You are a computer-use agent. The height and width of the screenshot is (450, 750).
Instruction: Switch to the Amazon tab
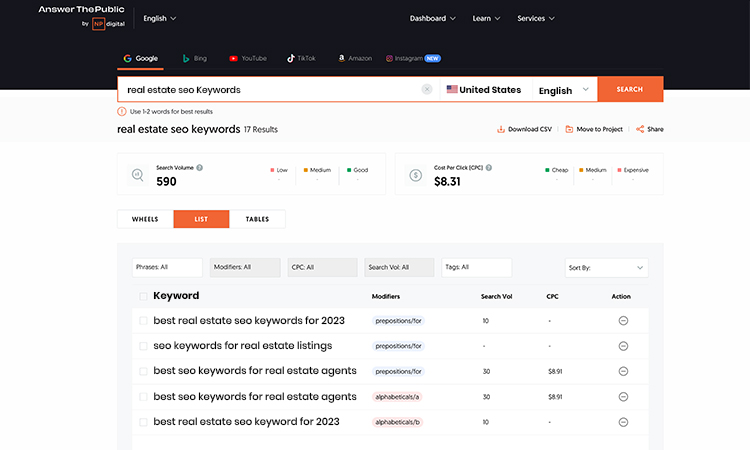pyautogui.click(x=355, y=58)
